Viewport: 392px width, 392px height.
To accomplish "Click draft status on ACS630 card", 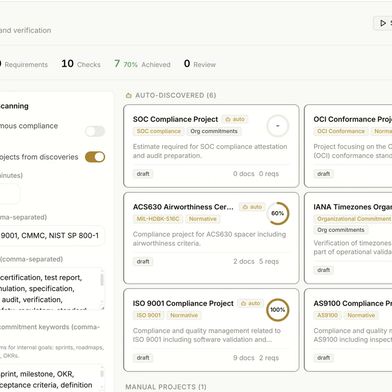I will pos(143,262).
